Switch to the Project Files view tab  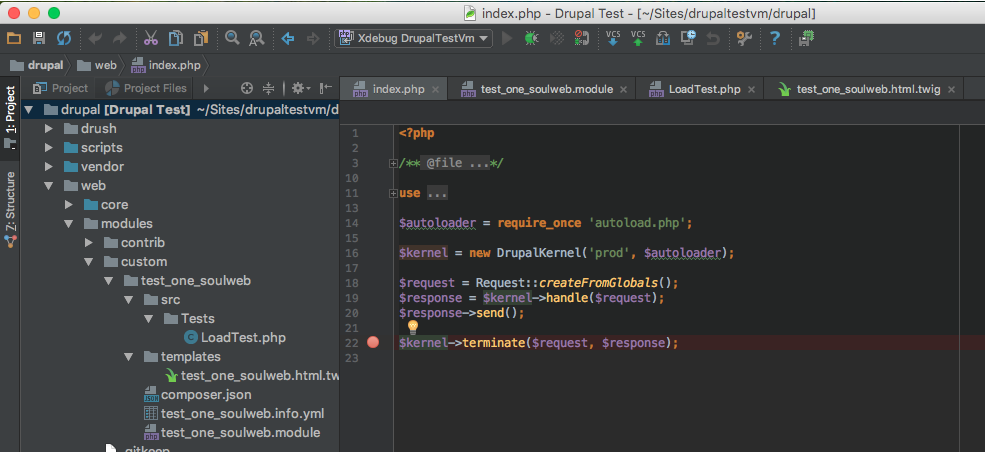[146, 89]
